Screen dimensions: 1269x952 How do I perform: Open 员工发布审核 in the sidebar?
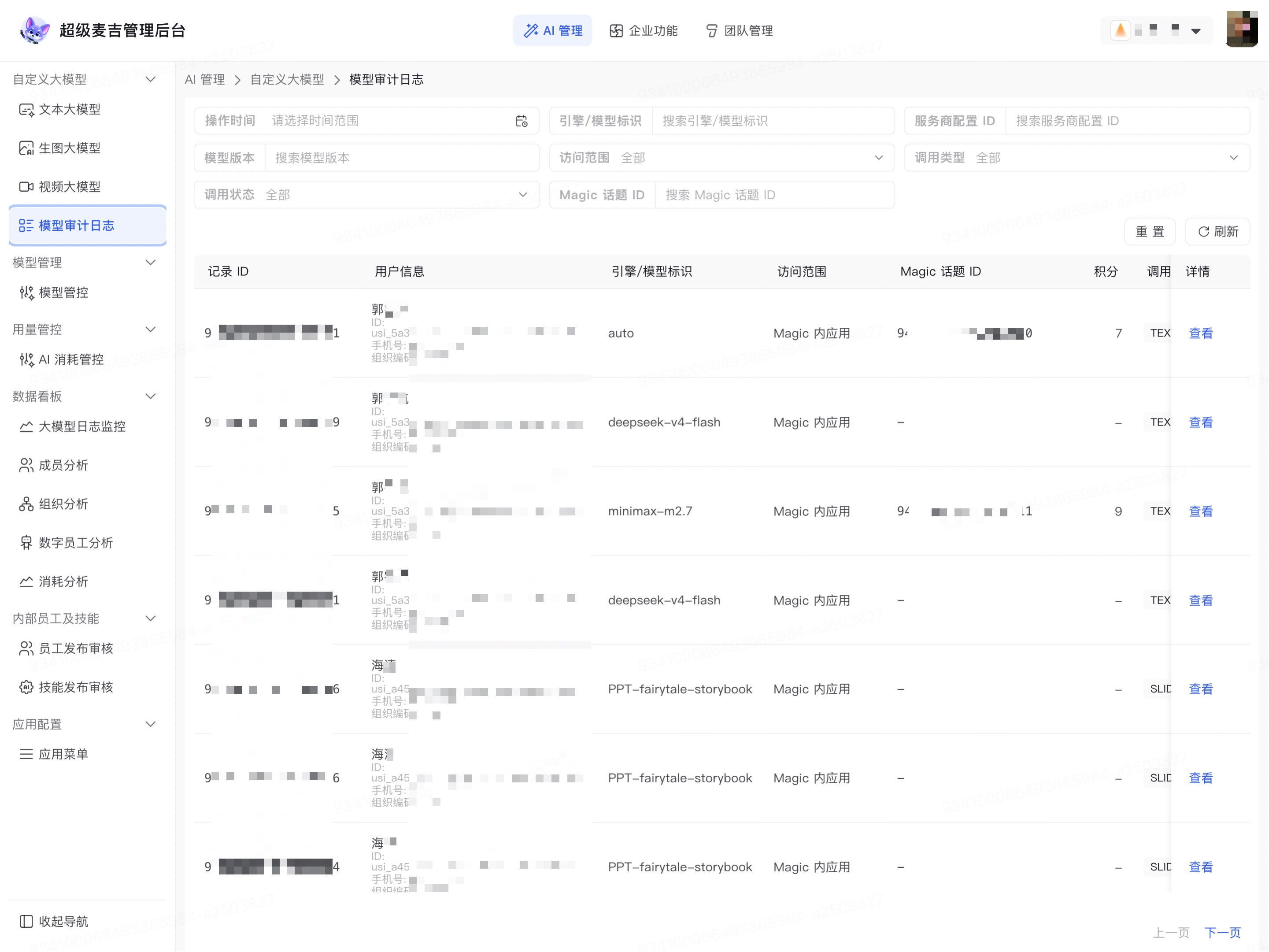click(87, 648)
